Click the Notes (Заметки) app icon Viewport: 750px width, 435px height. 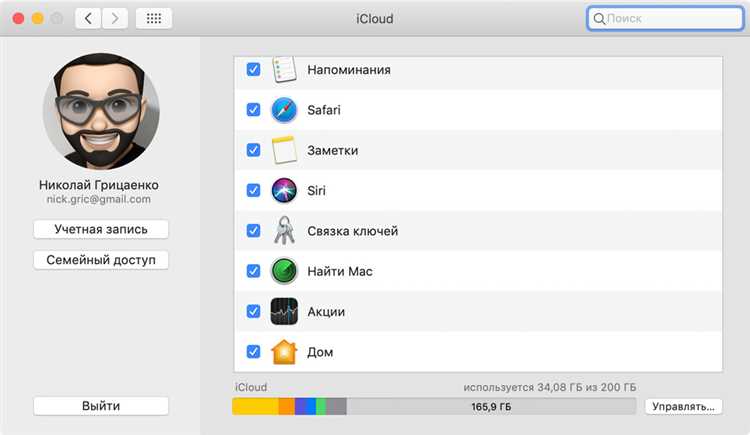click(x=284, y=150)
